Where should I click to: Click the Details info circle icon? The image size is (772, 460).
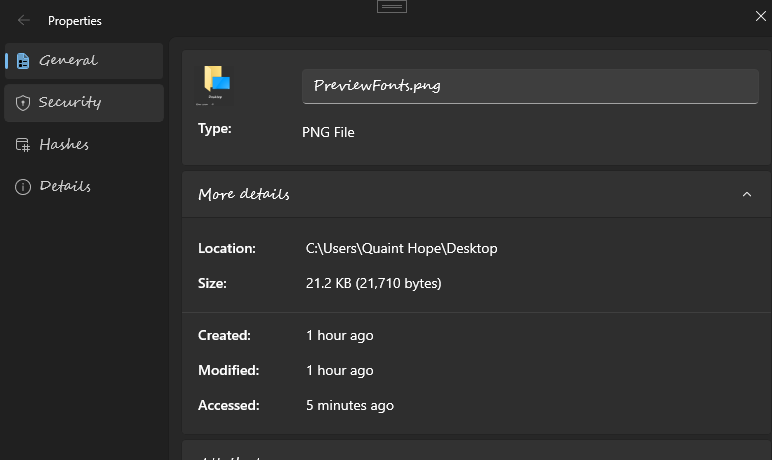point(22,187)
